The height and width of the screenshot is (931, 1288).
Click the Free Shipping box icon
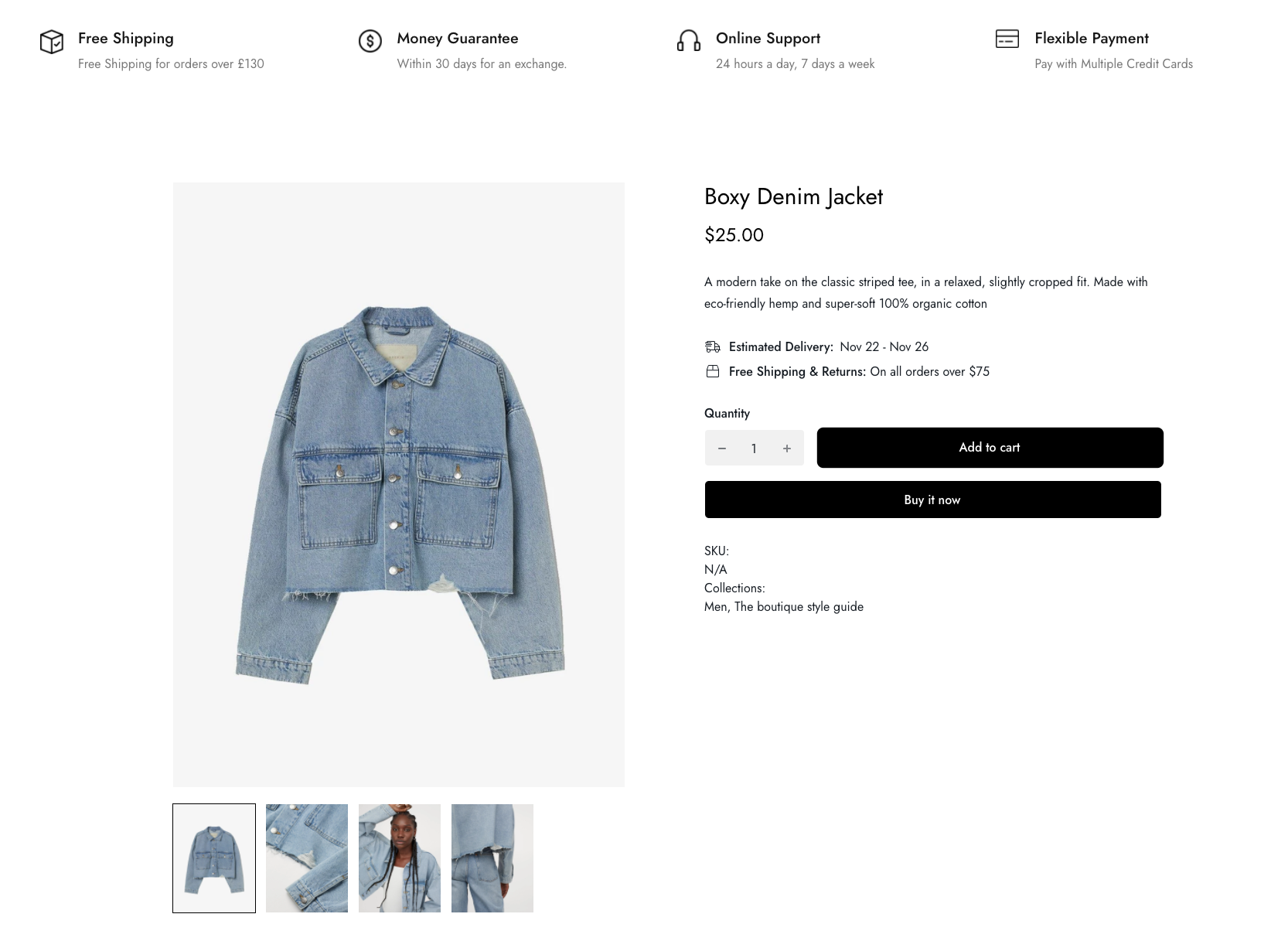click(x=52, y=42)
